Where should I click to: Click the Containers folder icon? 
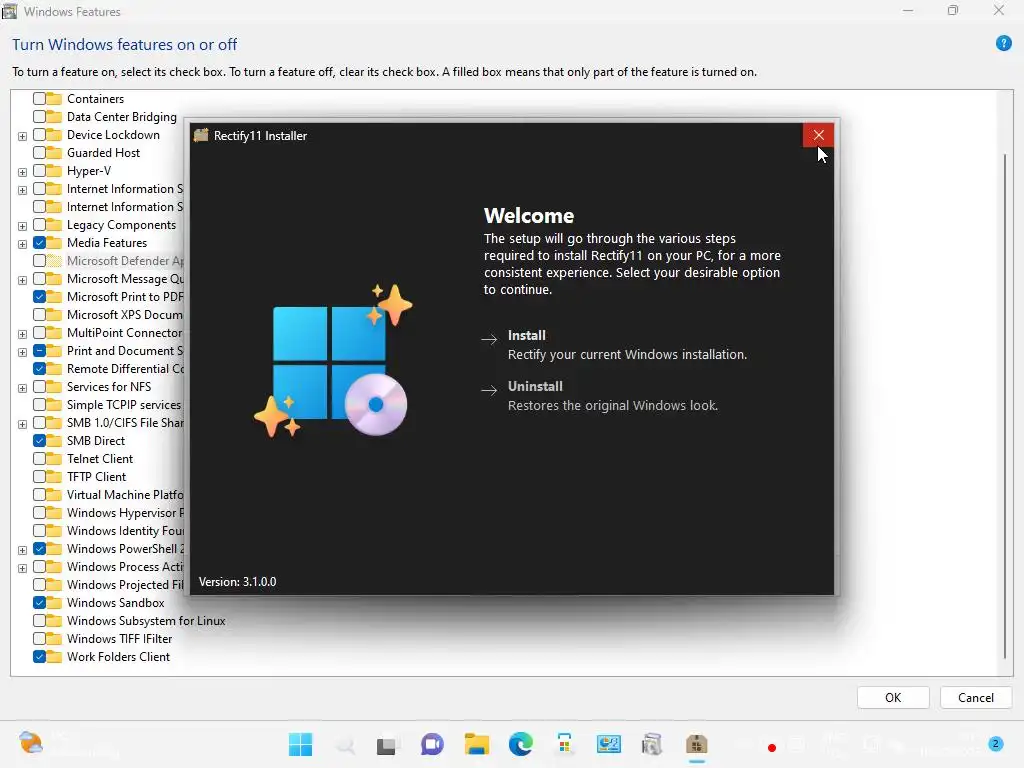(54, 99)
